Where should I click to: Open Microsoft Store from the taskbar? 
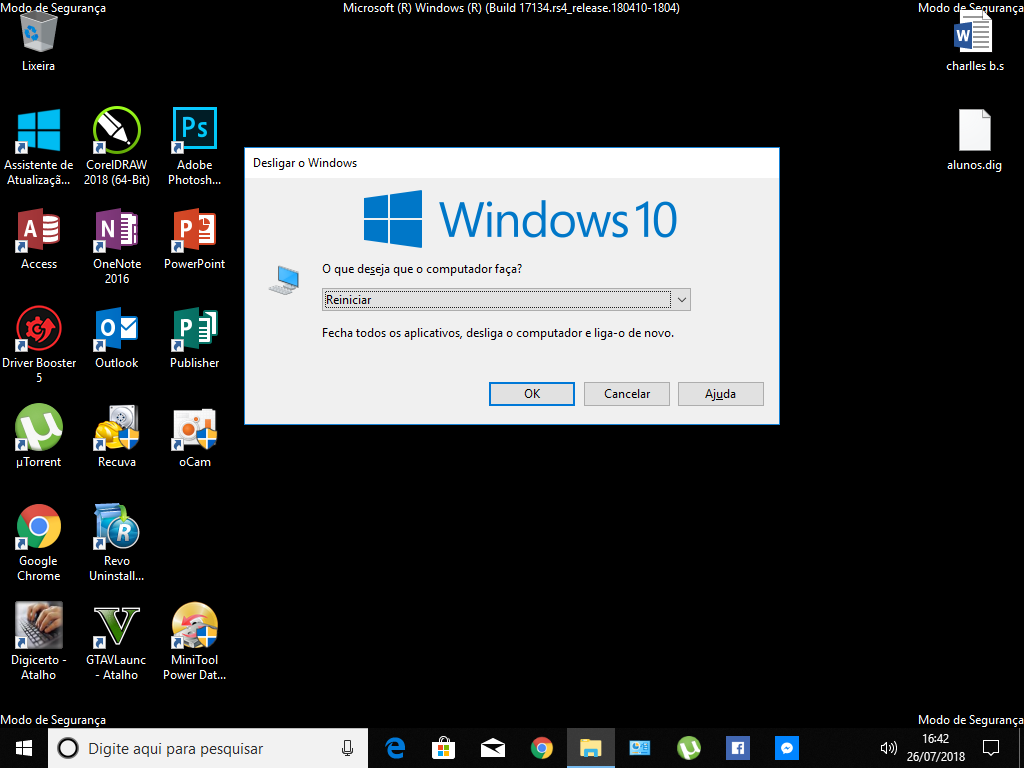[443, 748]
